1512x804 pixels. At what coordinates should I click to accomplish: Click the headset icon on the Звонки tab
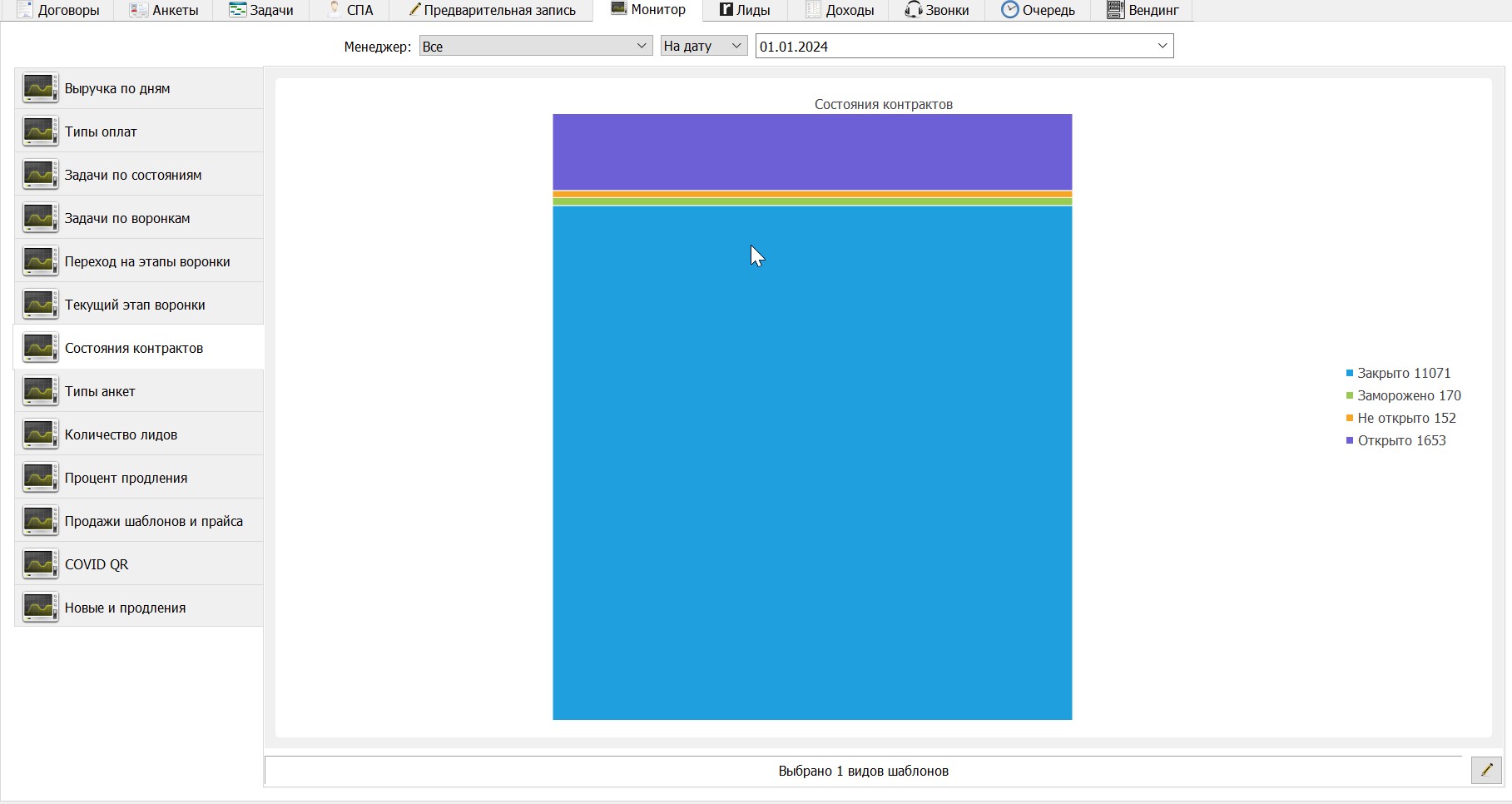914,10
